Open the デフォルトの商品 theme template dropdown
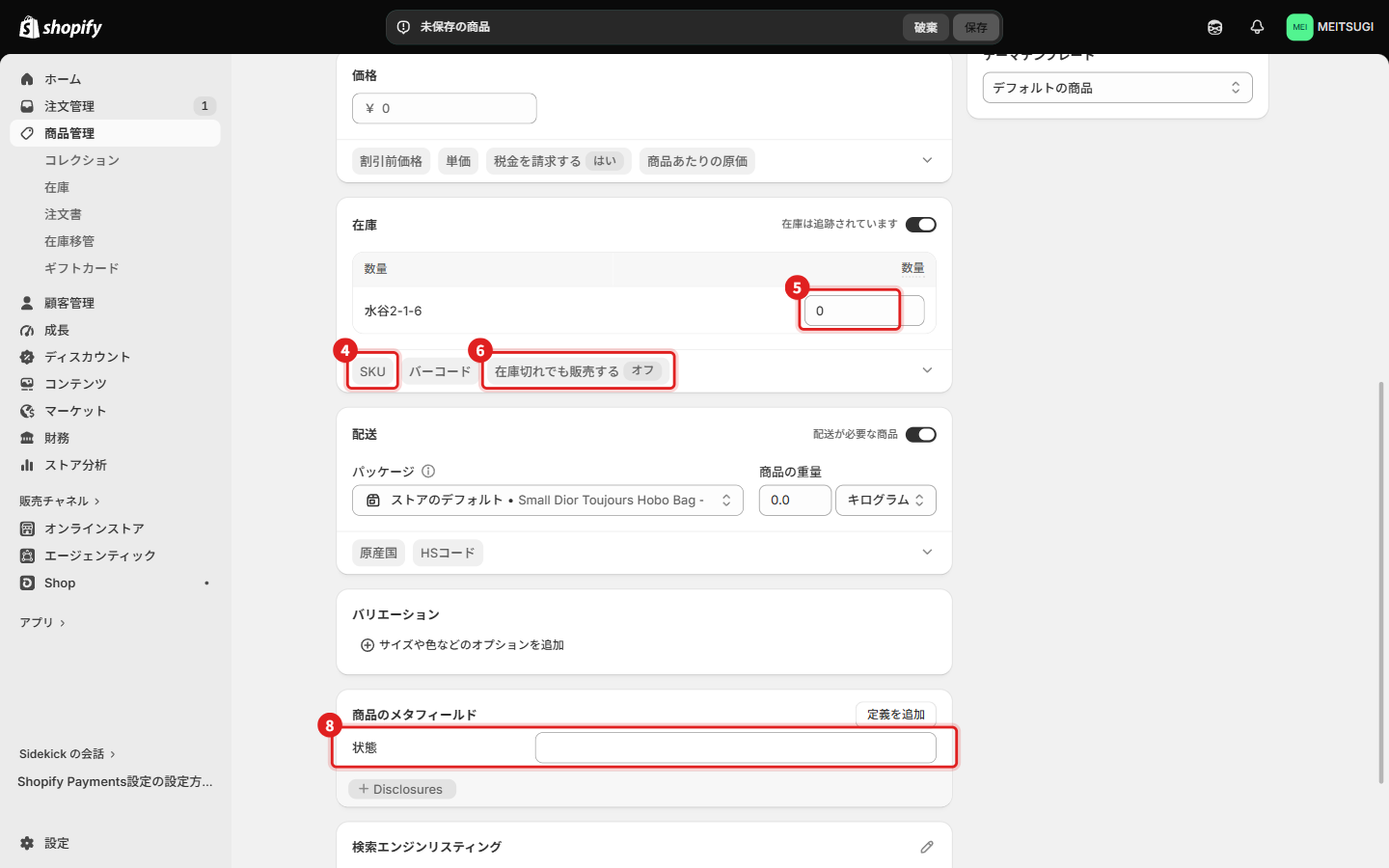The width and height of the screenshot is (1389, 868). (1118, 88)
